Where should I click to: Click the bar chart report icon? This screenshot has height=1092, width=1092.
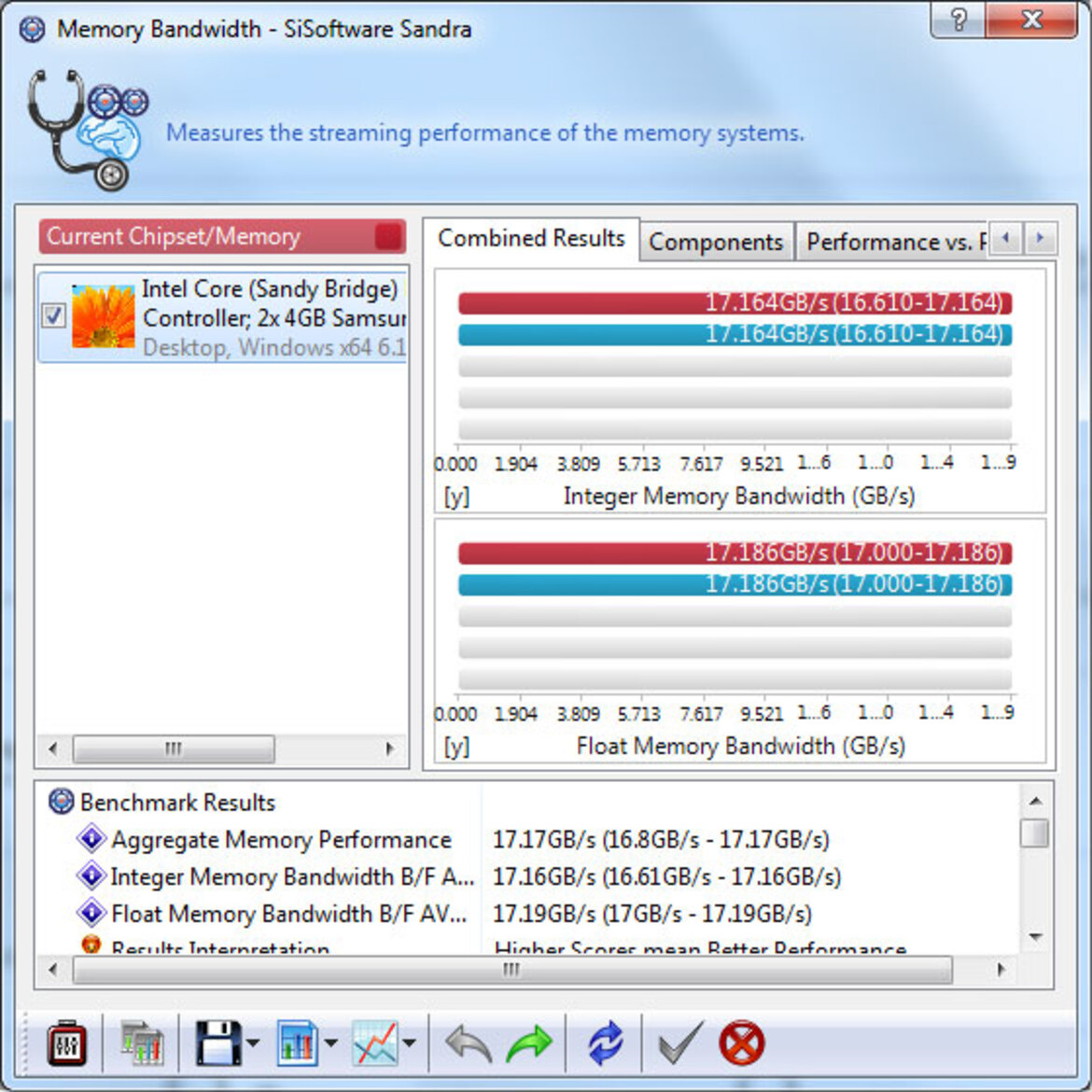[x=298, y=1043]
